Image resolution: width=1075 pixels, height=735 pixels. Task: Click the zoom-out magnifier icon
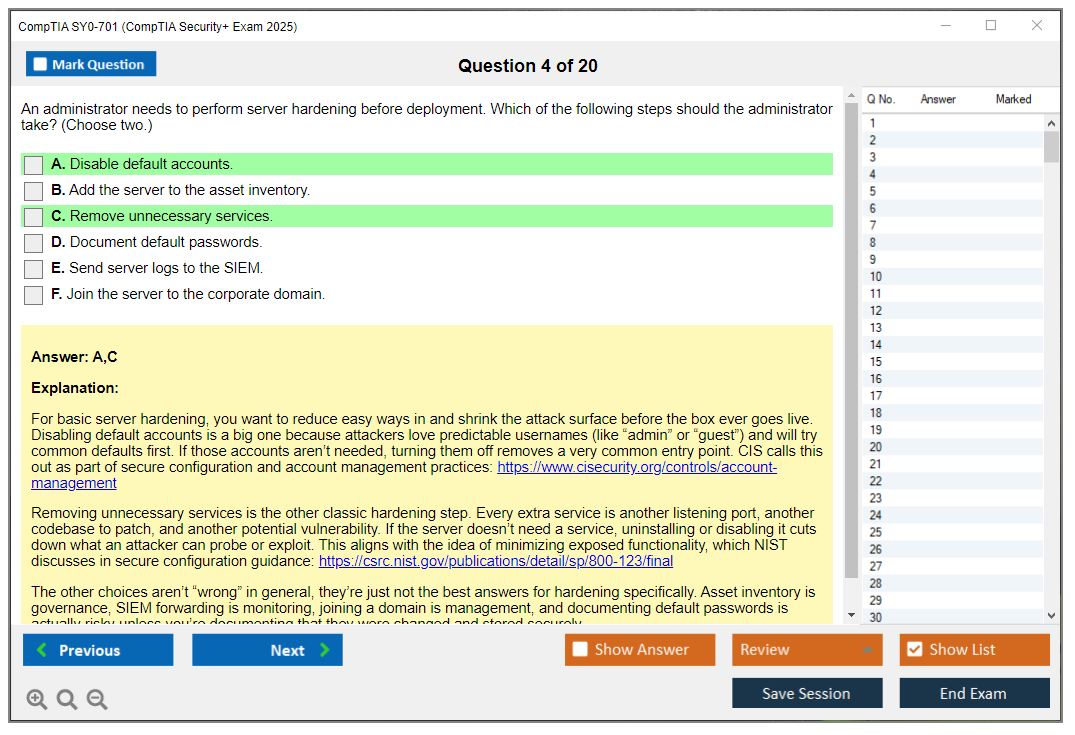97,699
